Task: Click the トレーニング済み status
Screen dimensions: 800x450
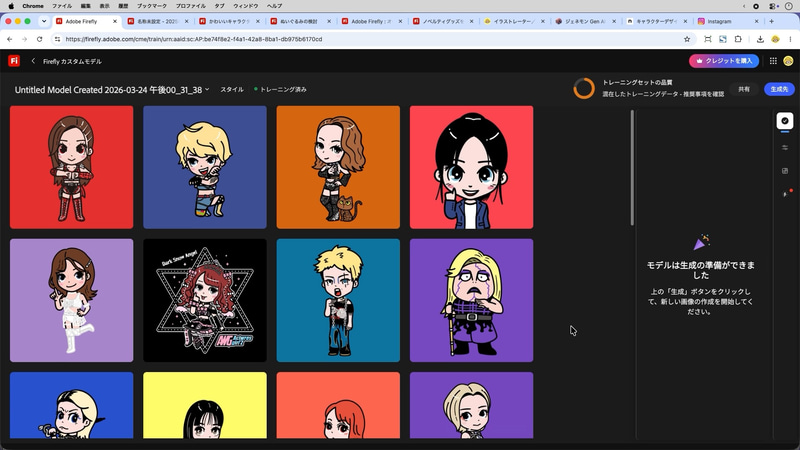Action: tap(280, 89)
